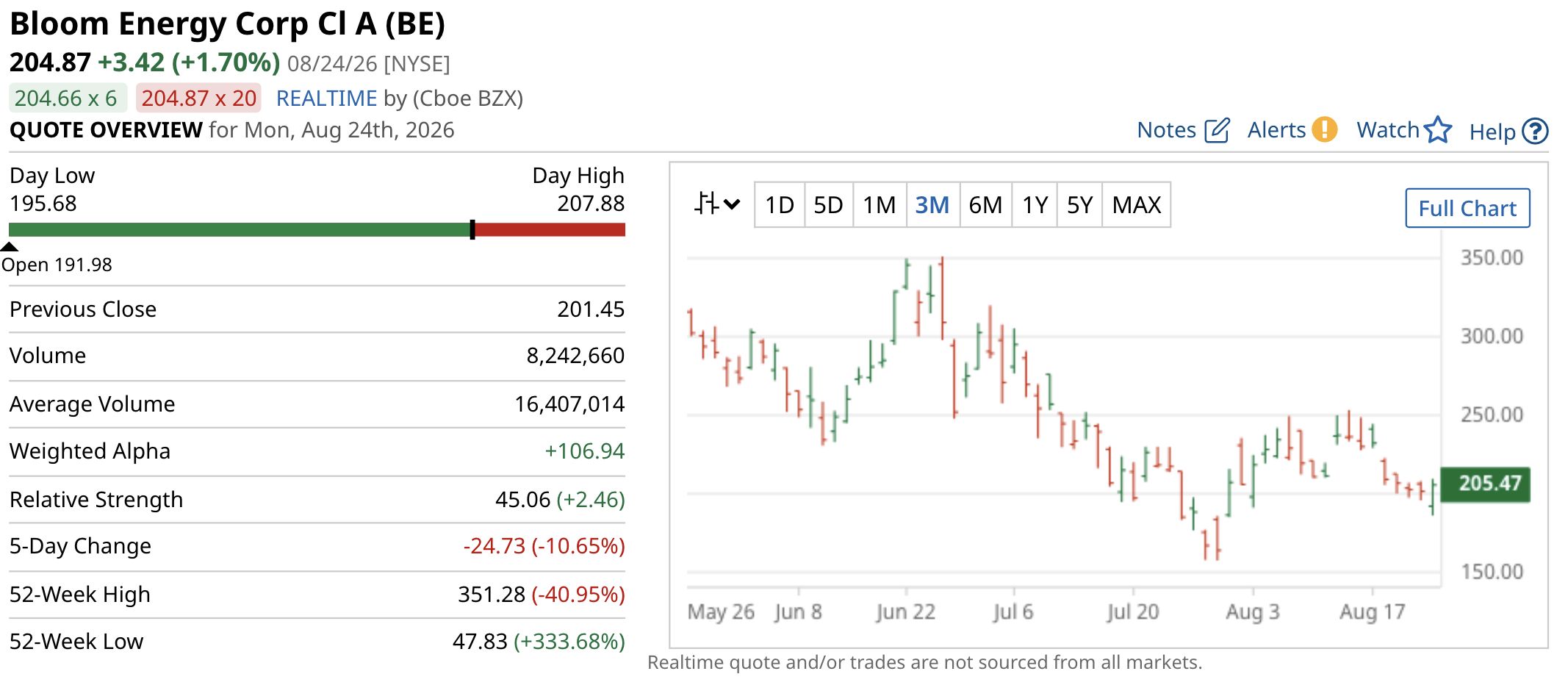Click the black marker on day range bar
This screenshot has height=685, width=1568.
click(472, 229)
